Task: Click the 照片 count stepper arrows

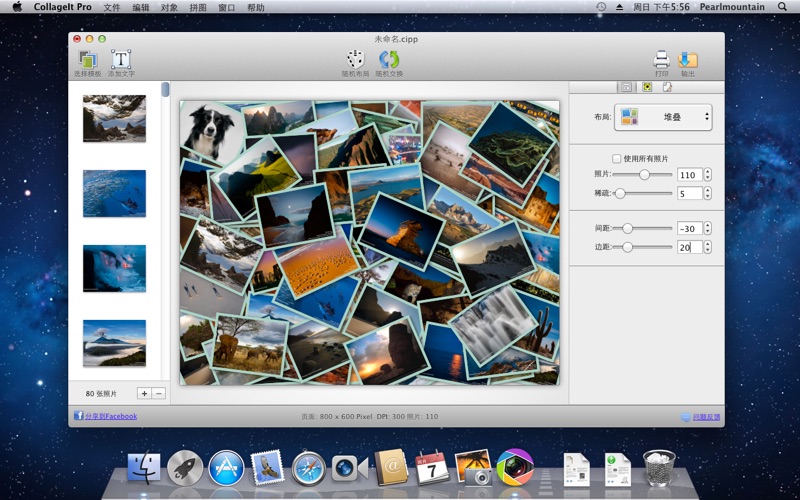Action: coord(708,174)
